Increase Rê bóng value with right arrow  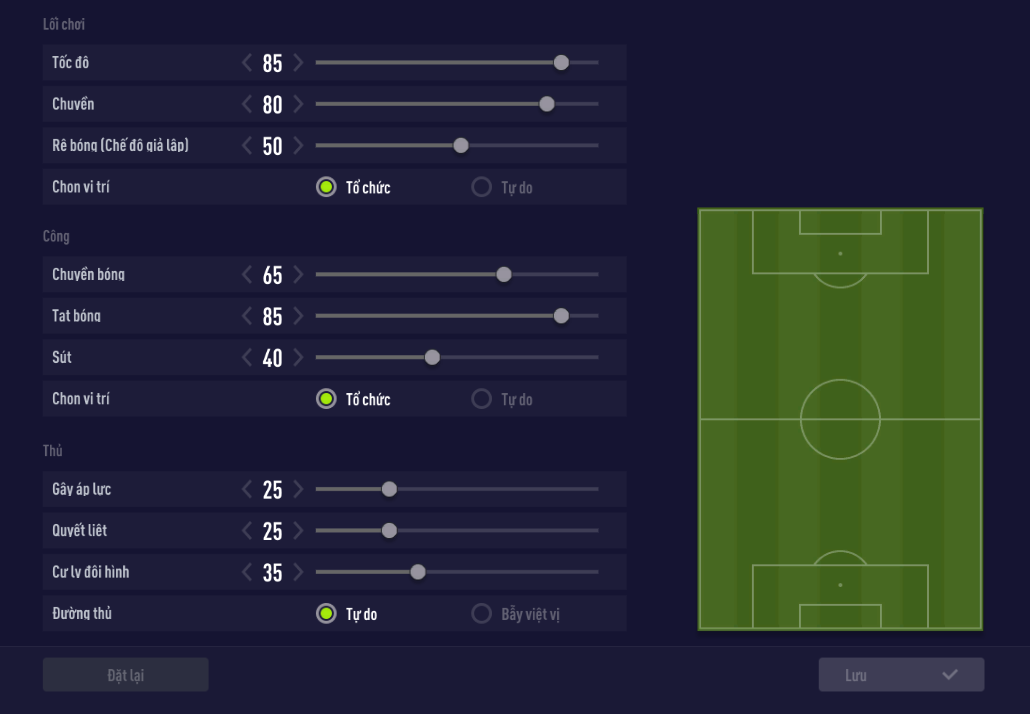(298, 146)
